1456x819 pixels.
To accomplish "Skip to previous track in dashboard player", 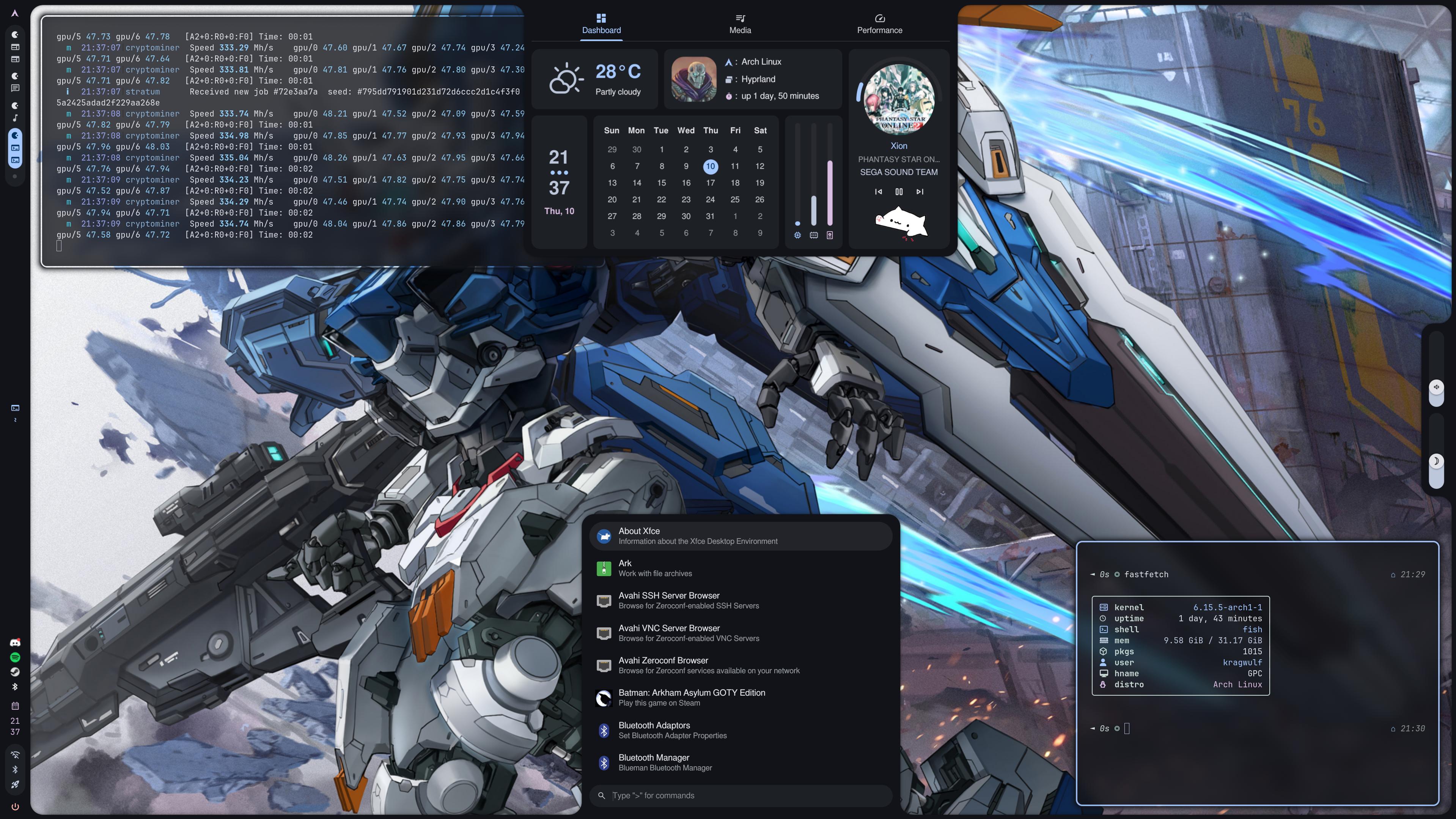I will click(x=878, y=192).
